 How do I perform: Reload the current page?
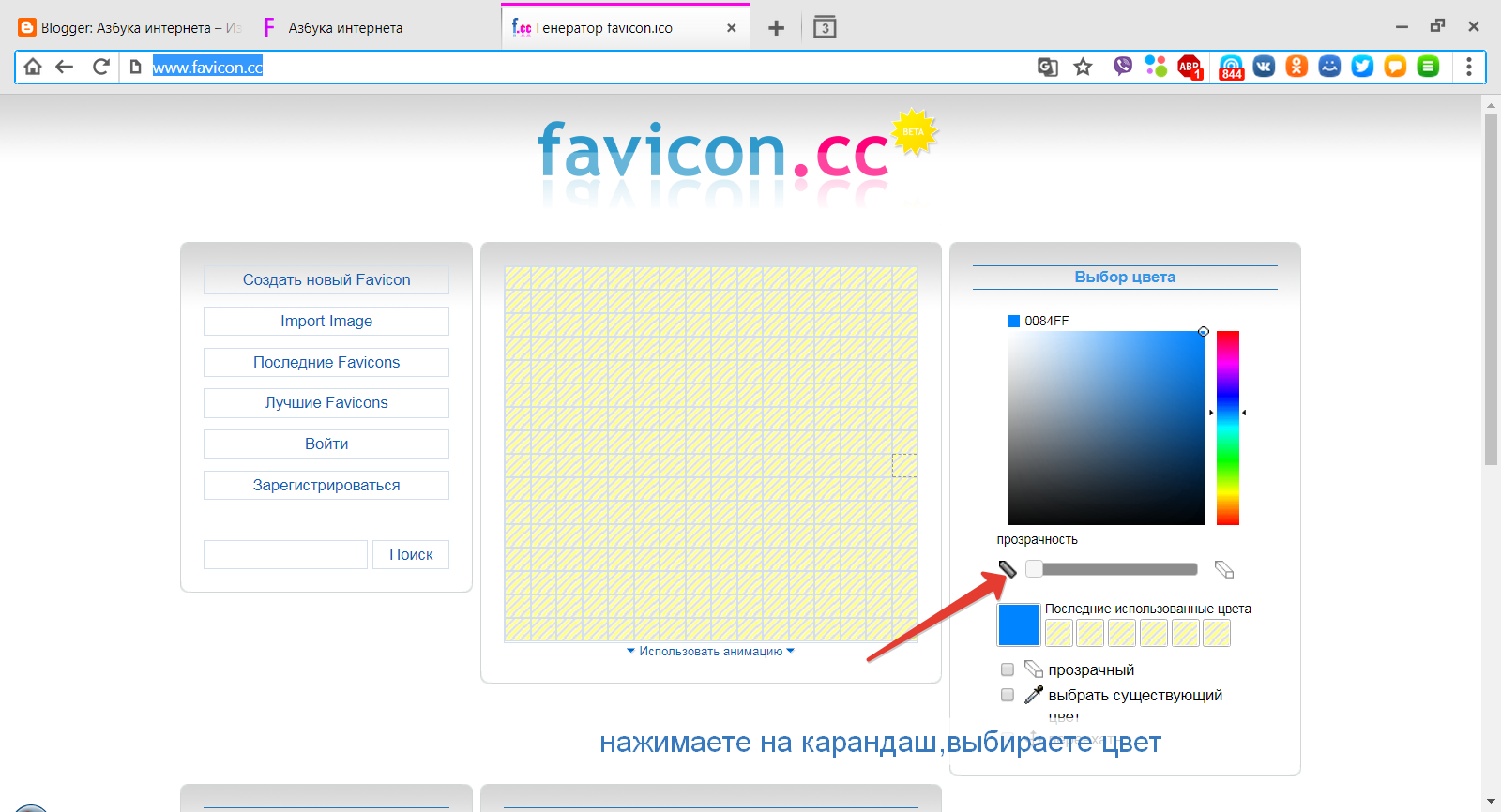tap(101, 67)
